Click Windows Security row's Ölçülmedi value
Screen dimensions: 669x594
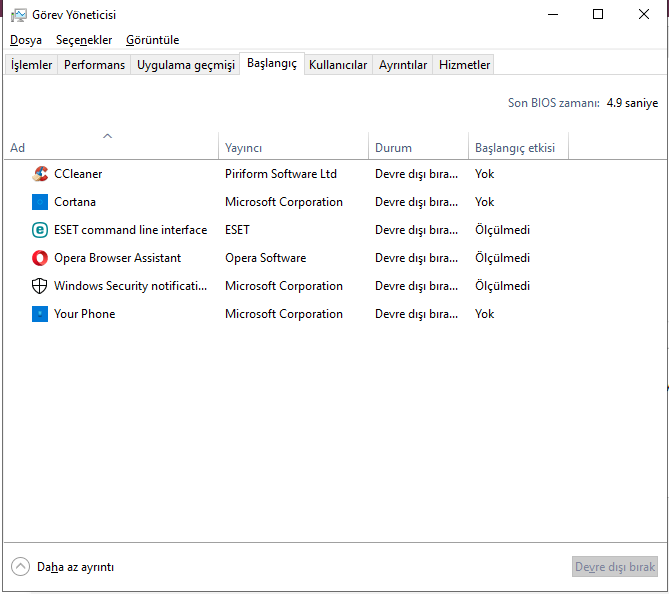tap(502, 286)
